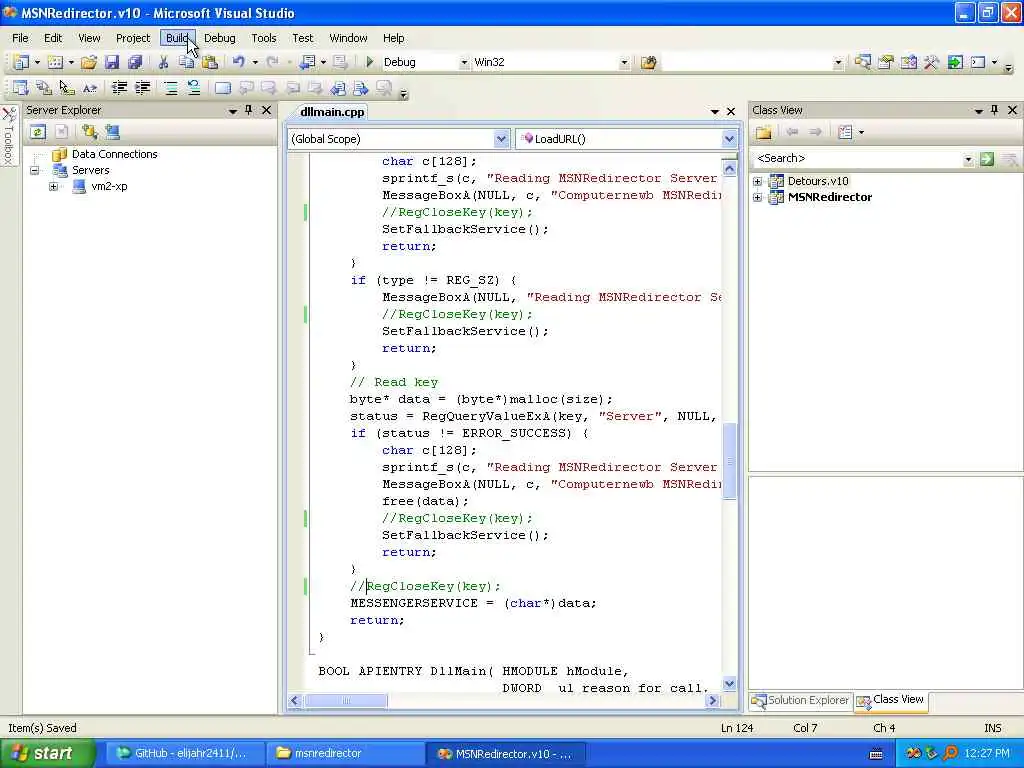The image size is (1024, 768).
Task: Open the Build menu
Action: click(x=177, y=38)
